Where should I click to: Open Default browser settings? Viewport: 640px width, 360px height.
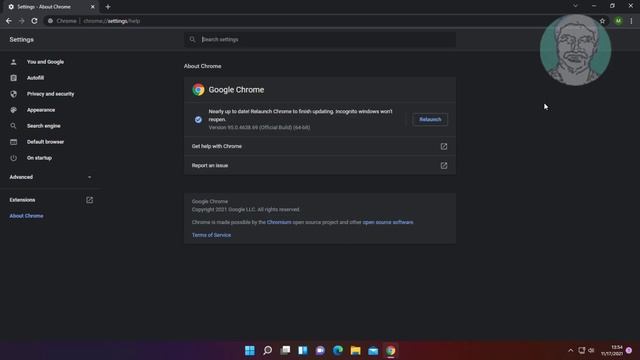(45, 142)
